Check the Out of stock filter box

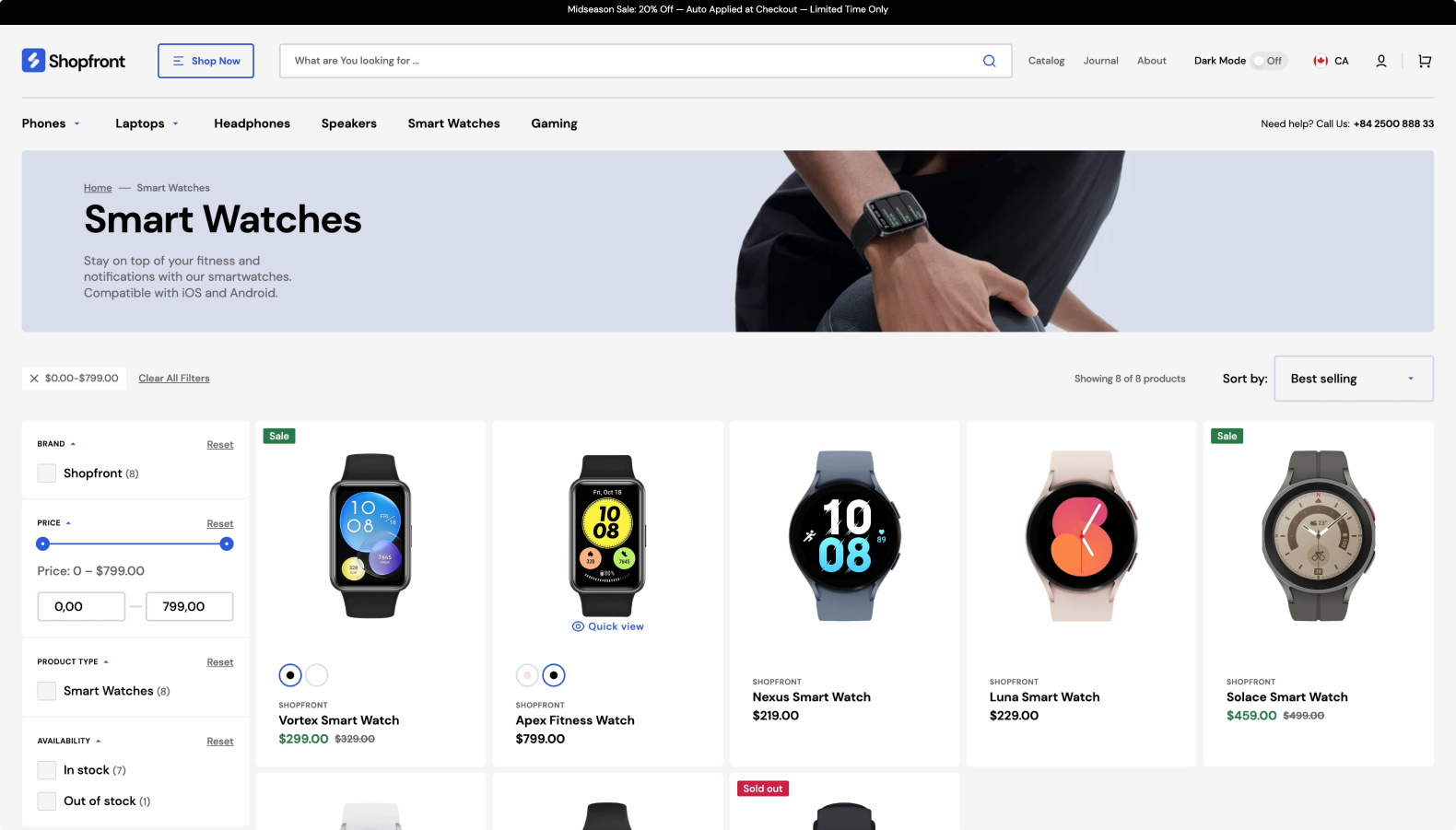pos(47,801)
